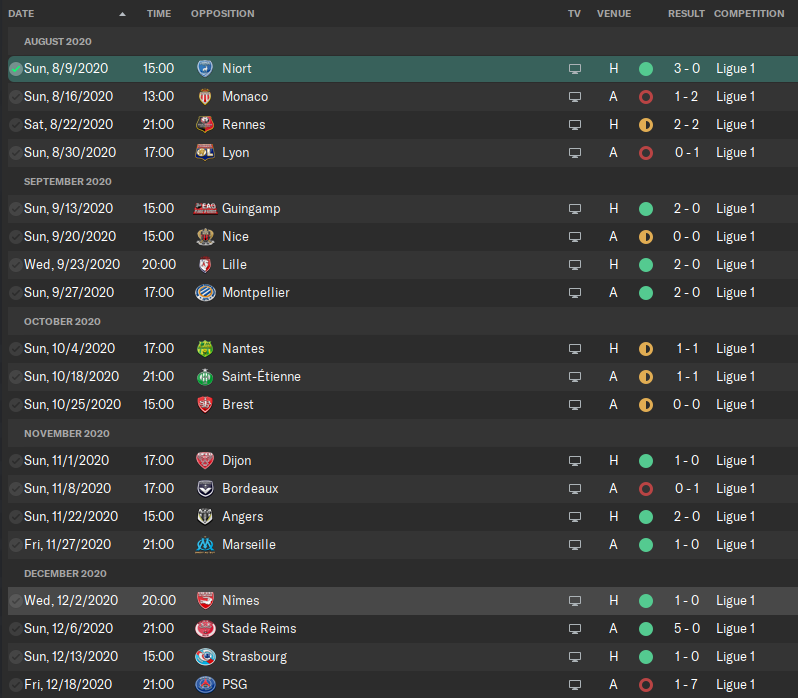Viewport: 798px width, 698px height.
Task: Click the Marseille club logo
Action: point(205,545)
